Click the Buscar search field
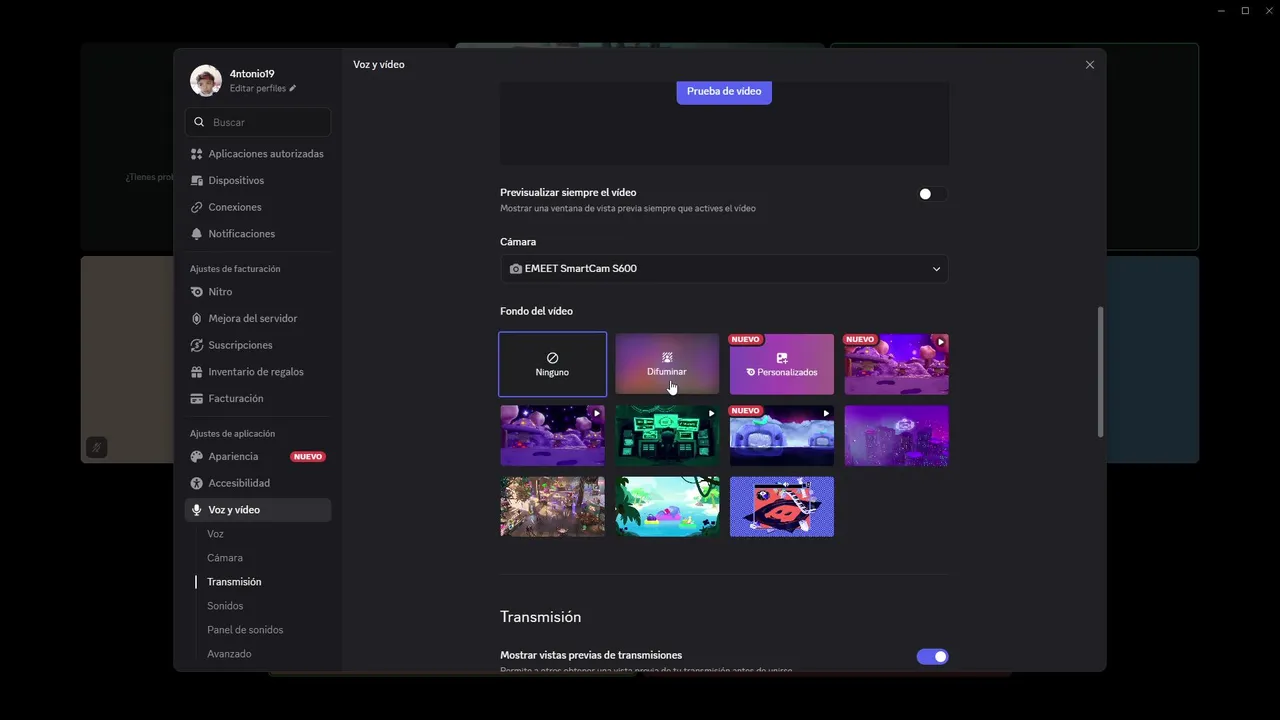The width and height of the screenshot is (1280, 720). (x=258, y=122)
